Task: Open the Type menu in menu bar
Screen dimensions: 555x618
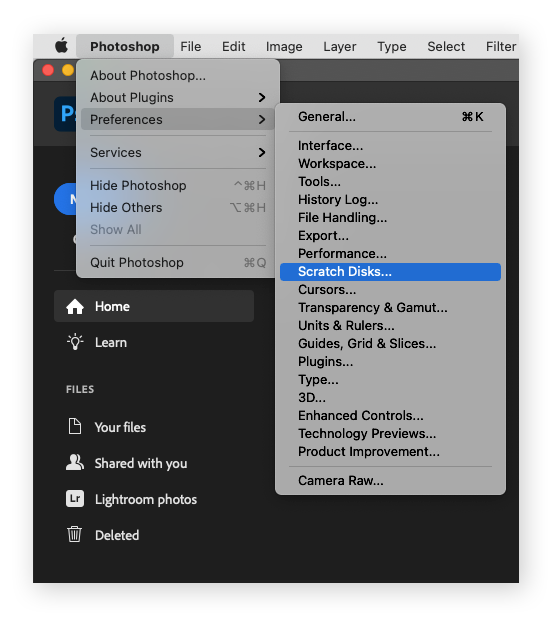Action: pos(391,46)
